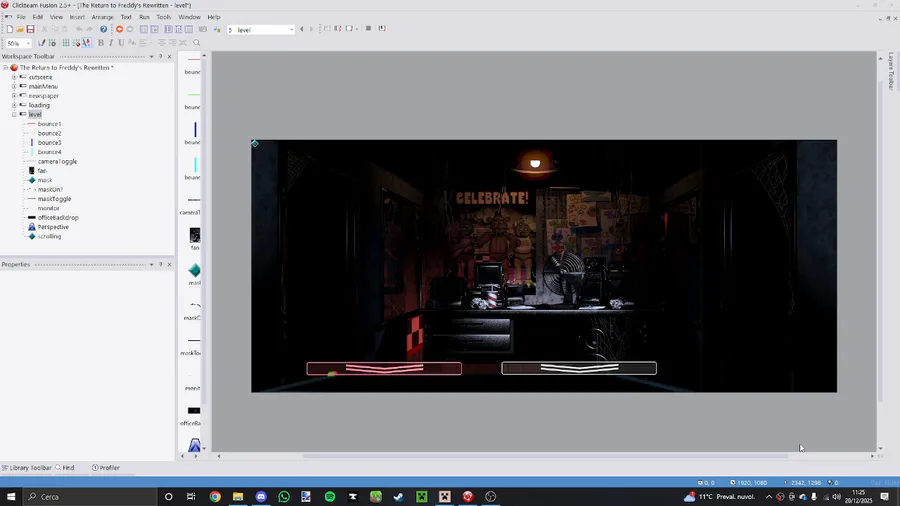Open the Properties panel options dropdown arrow
This screenshot has height=506, width=900.
pos(152,264)
